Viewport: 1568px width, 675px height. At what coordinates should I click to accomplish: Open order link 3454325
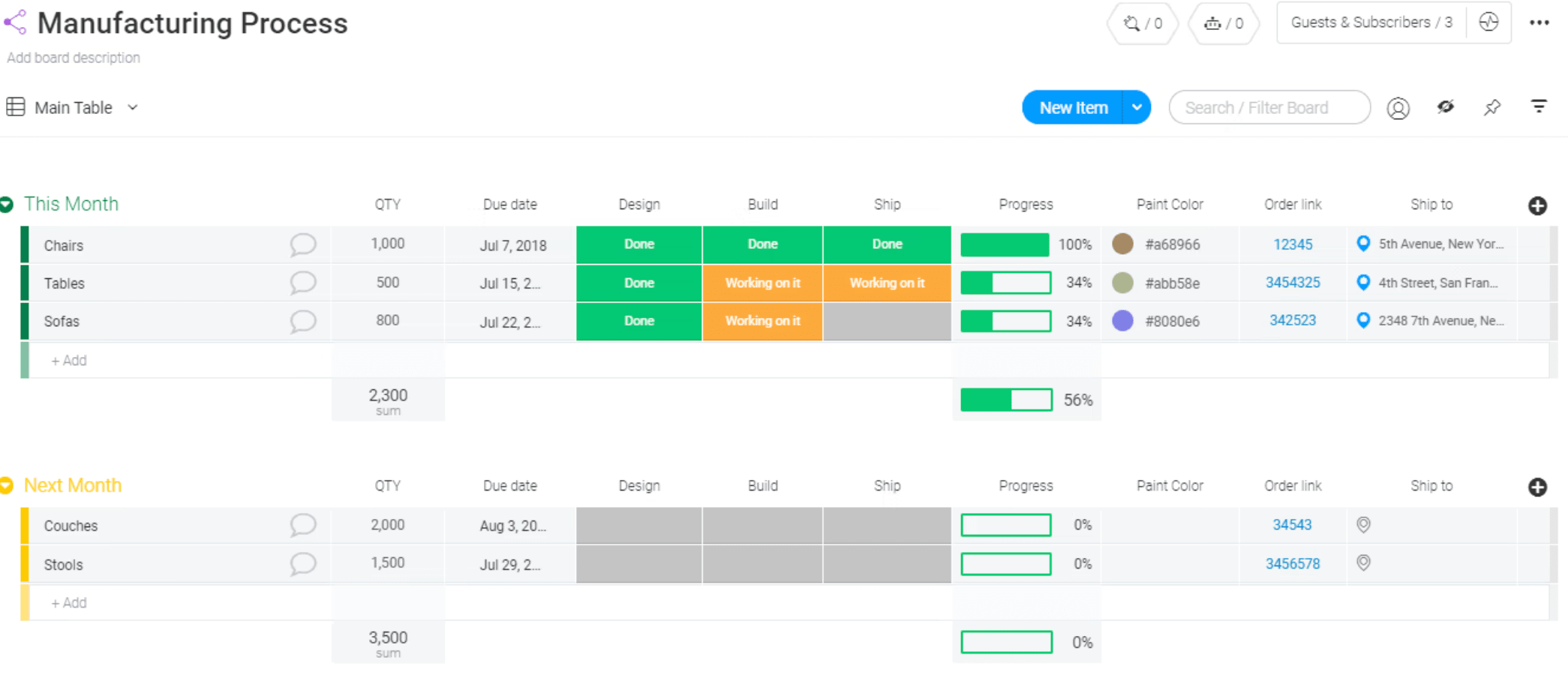point(1293,283)
